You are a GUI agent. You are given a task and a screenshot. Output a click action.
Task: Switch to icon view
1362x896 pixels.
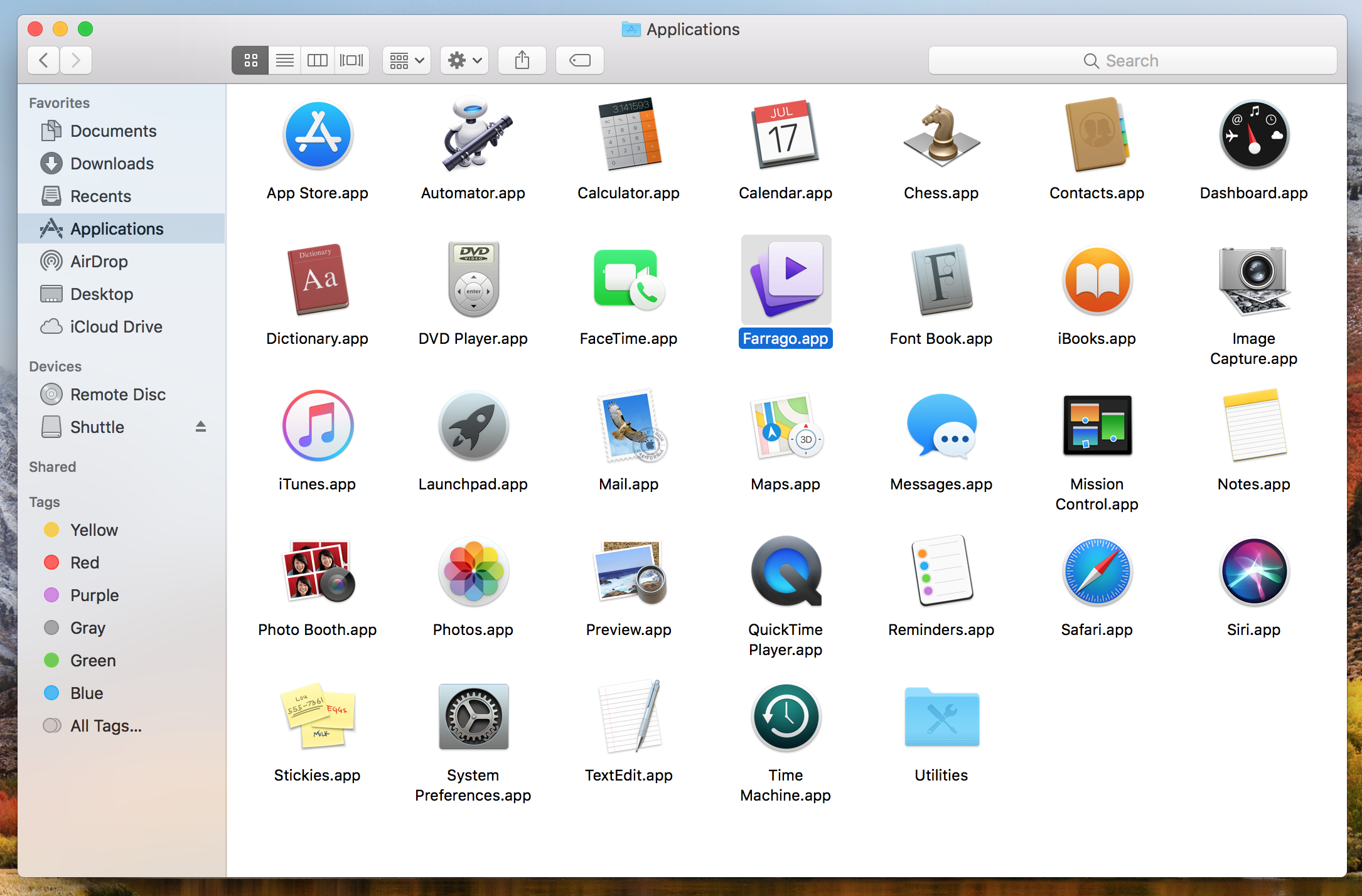[250, 60]
